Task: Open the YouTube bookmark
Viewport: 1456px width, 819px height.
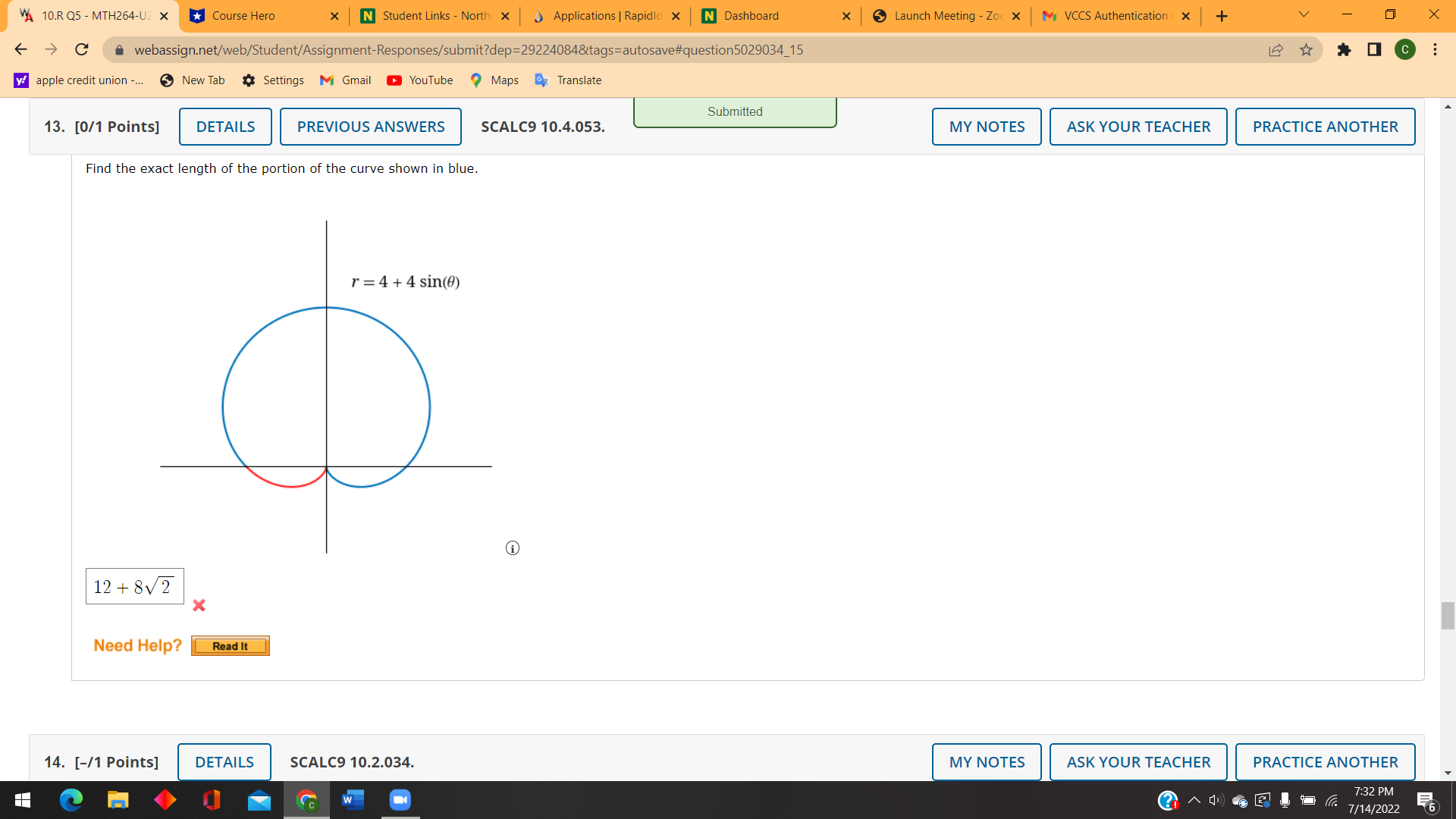Action: (x=419, y=80)
